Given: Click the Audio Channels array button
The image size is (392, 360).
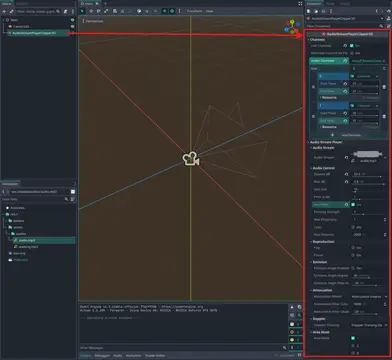Looking at the screenshot, I should 368,61.
